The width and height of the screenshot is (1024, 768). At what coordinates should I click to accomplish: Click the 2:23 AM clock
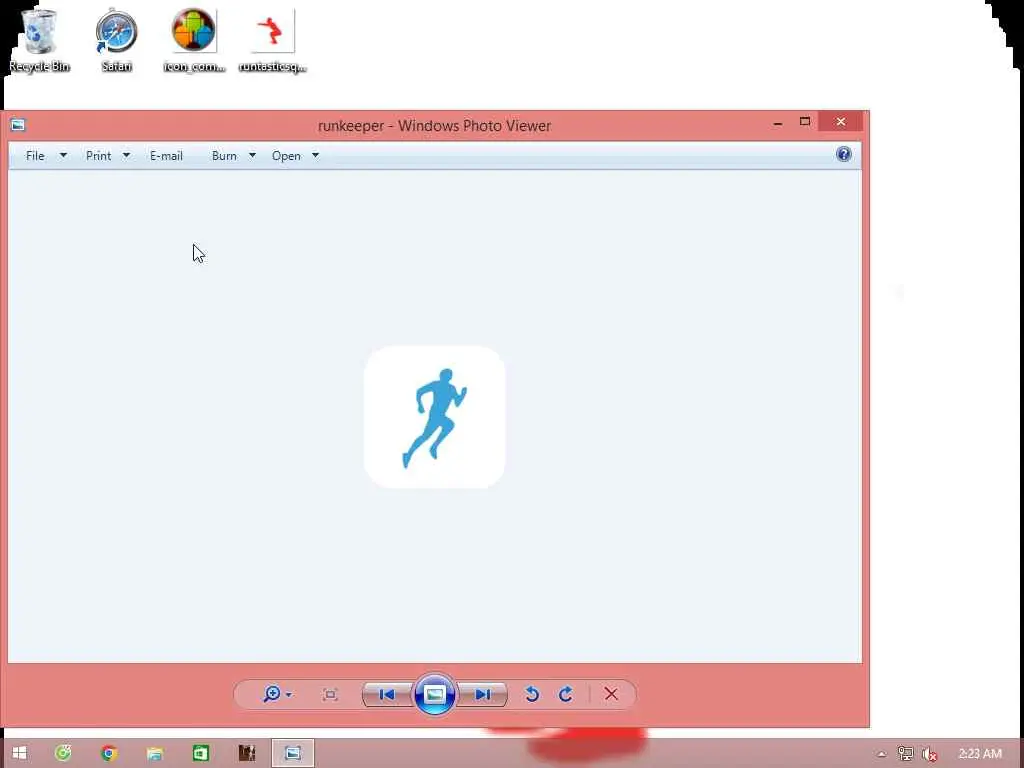coord(980,754)
